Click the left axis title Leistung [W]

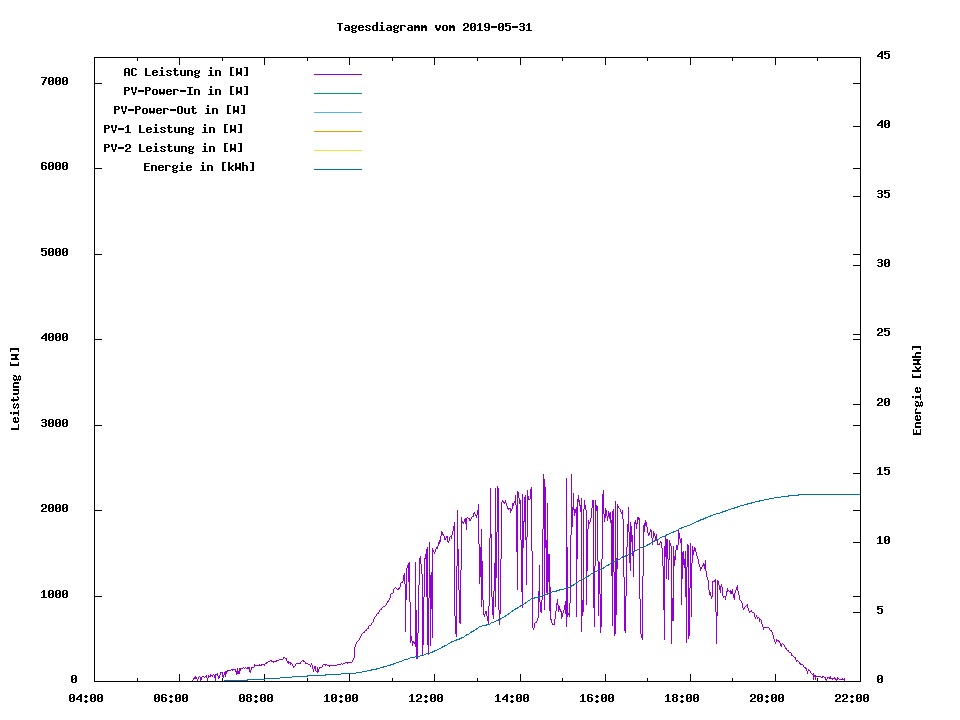[x=15, y=389]
